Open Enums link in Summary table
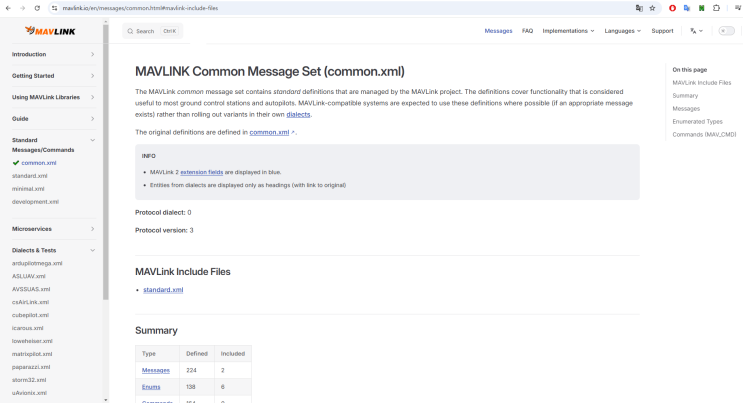 click(151, 387)
